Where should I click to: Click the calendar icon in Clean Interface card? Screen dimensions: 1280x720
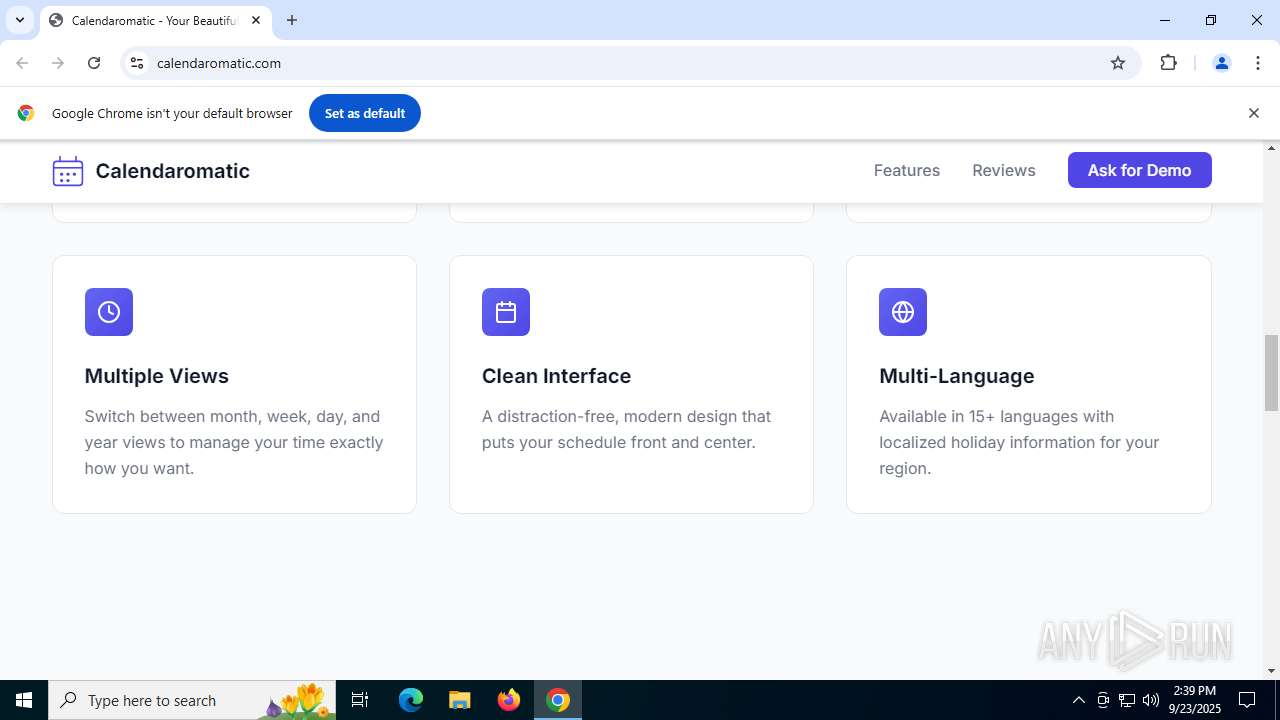click(506, 312)
